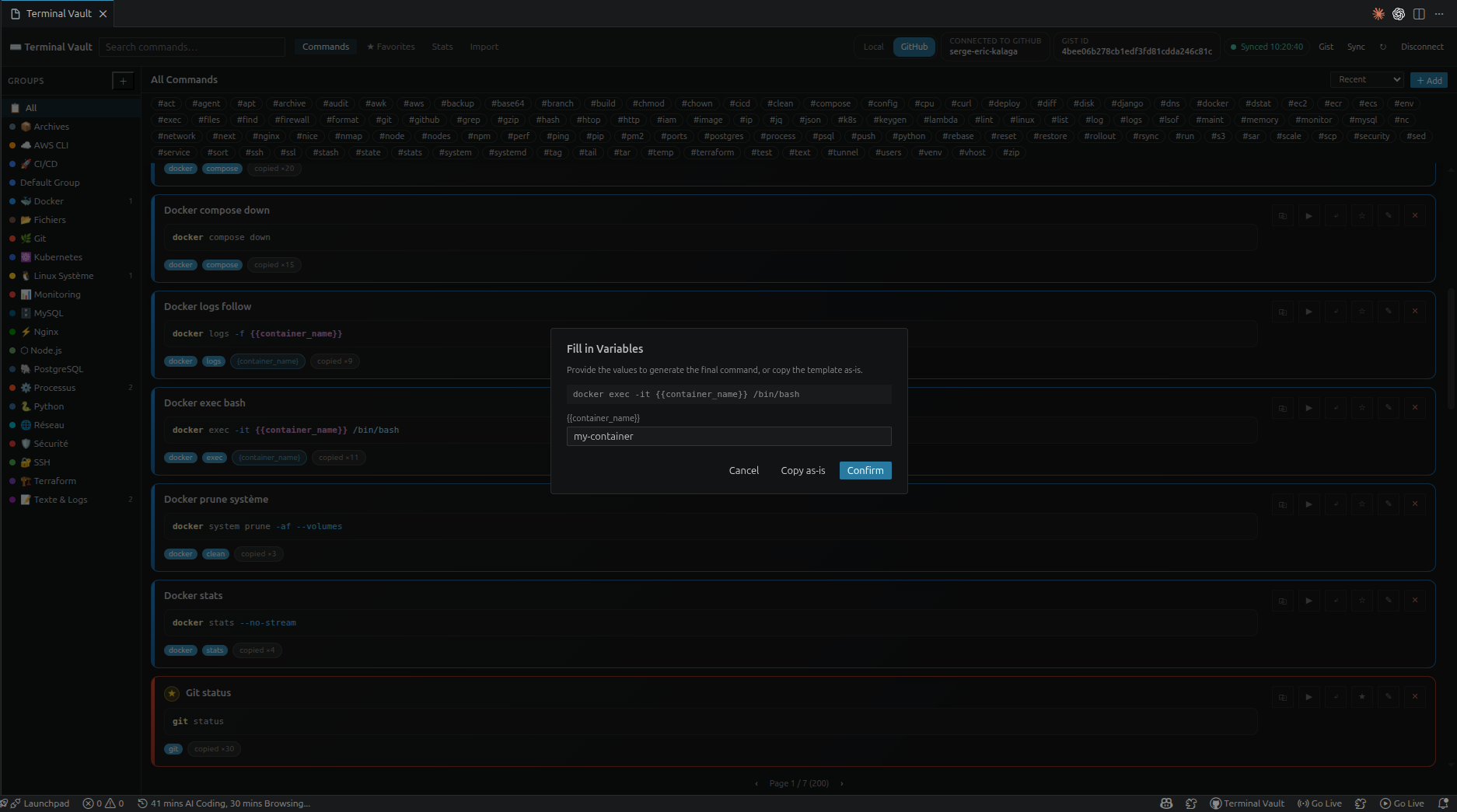Favorite the Docker stats command
The height and width of the screenshot is (812, 1457).
click(x=1361, y=601)
